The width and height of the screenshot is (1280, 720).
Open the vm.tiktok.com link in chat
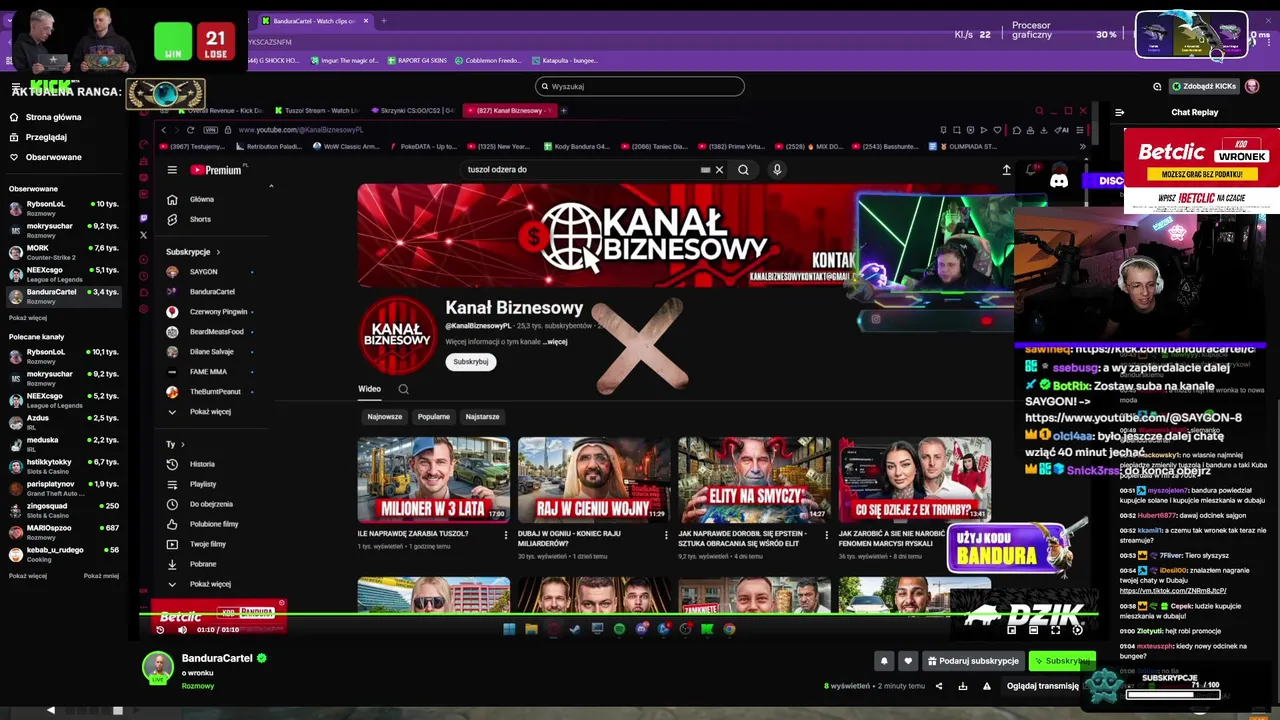pos(1173,591)
